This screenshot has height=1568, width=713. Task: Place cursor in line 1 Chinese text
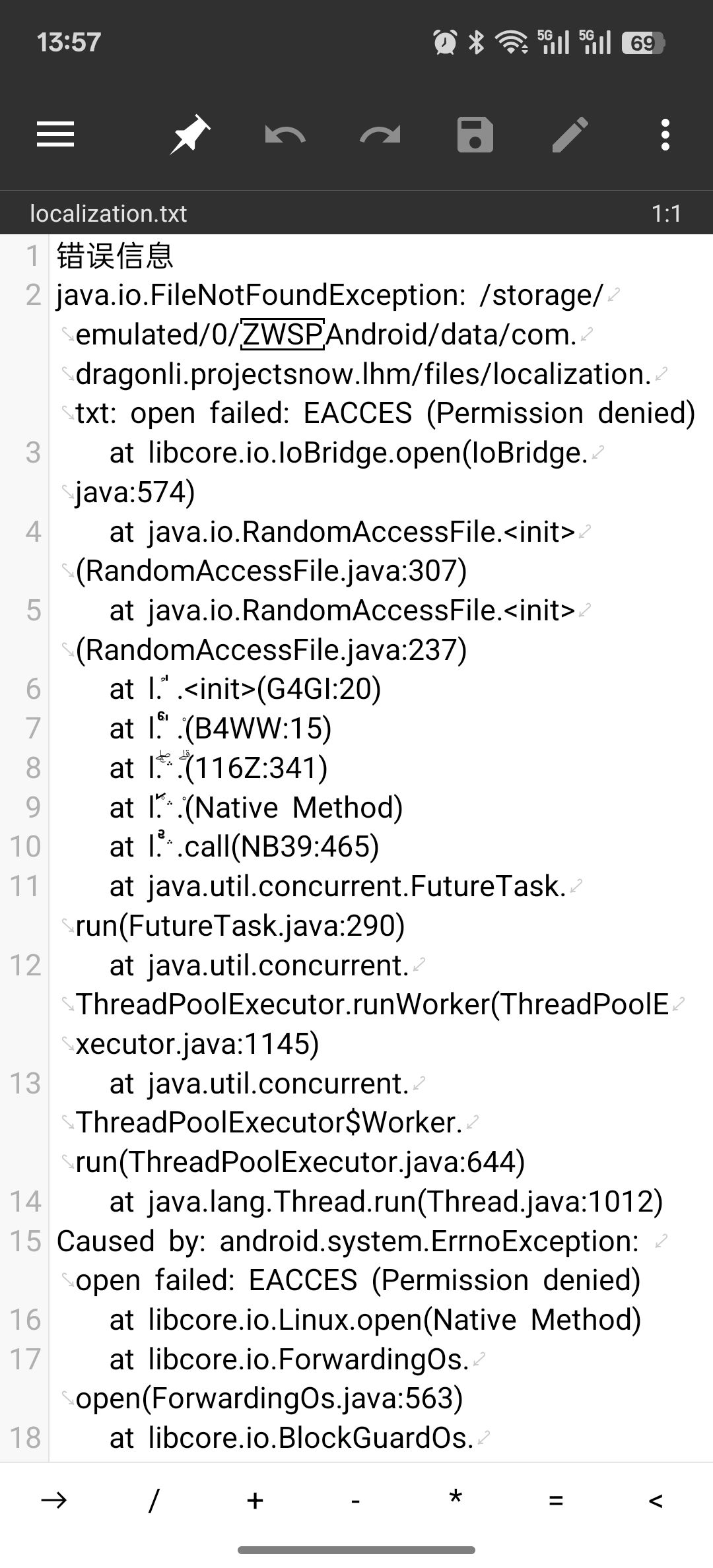115,256
